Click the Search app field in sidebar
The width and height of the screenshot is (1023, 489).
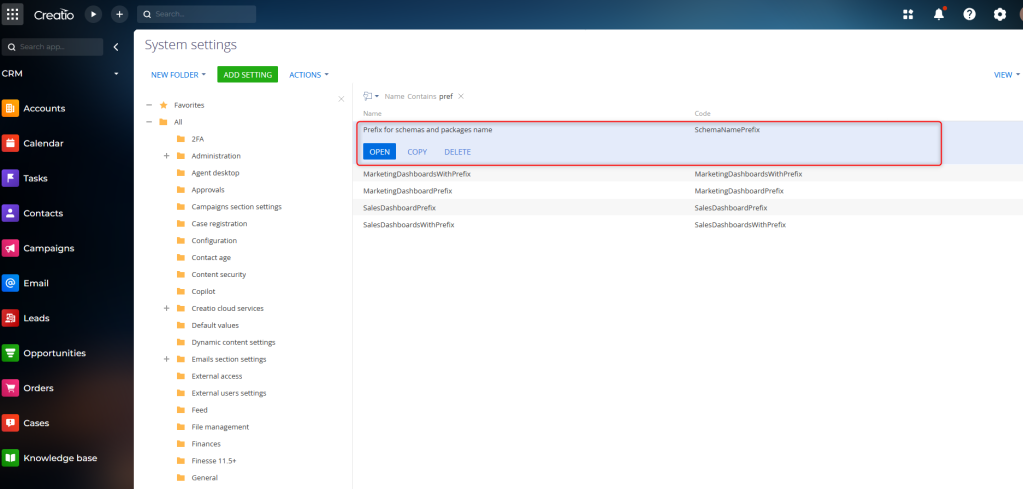tap(52, 47)
